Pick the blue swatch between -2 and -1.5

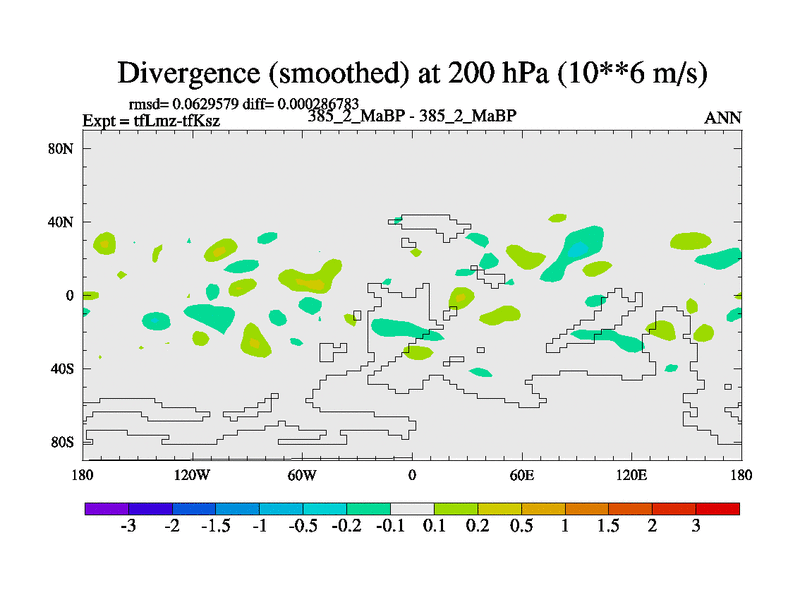(194, 509)
